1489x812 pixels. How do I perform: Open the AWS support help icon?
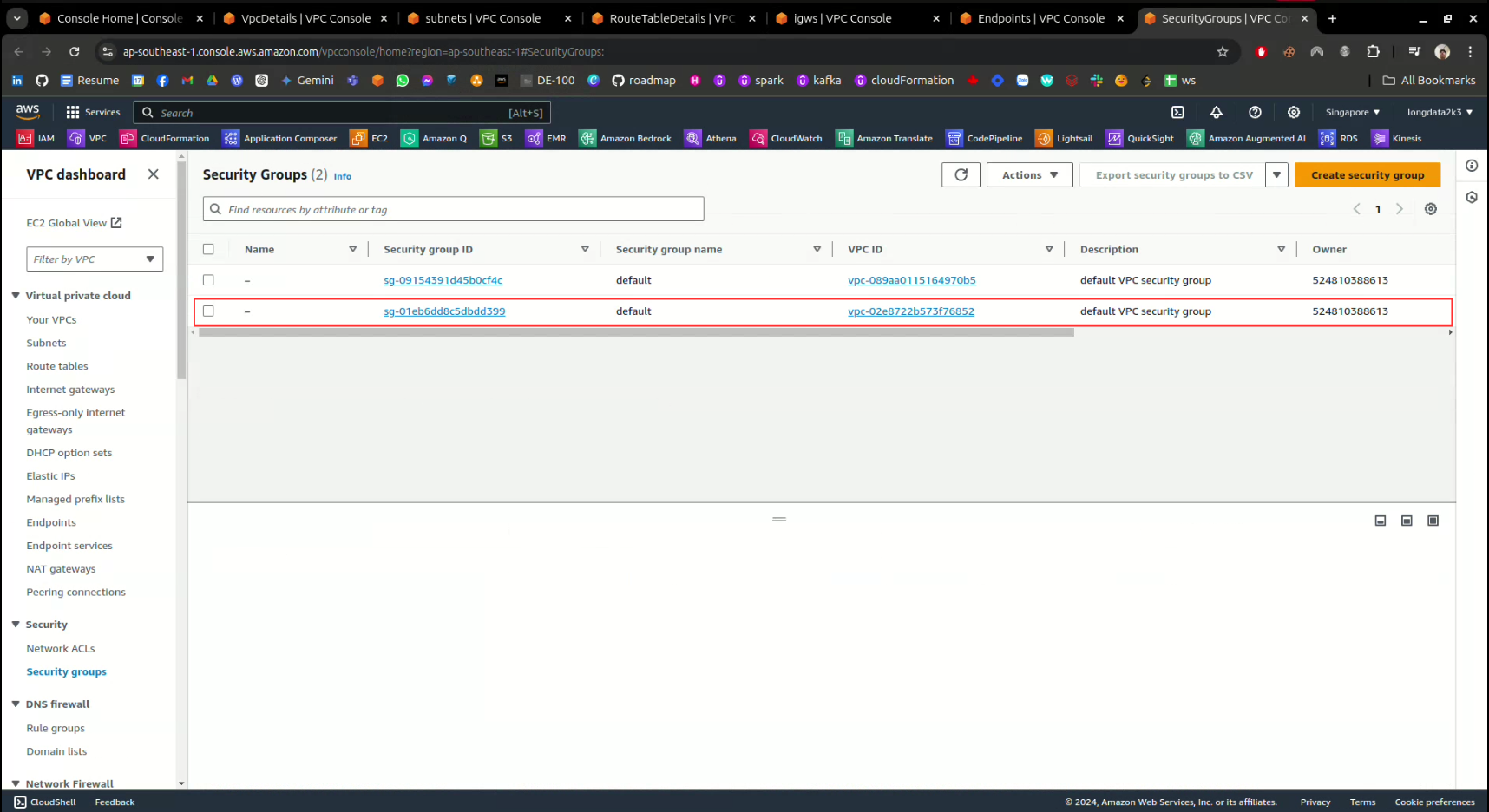tap(1255, 112)
